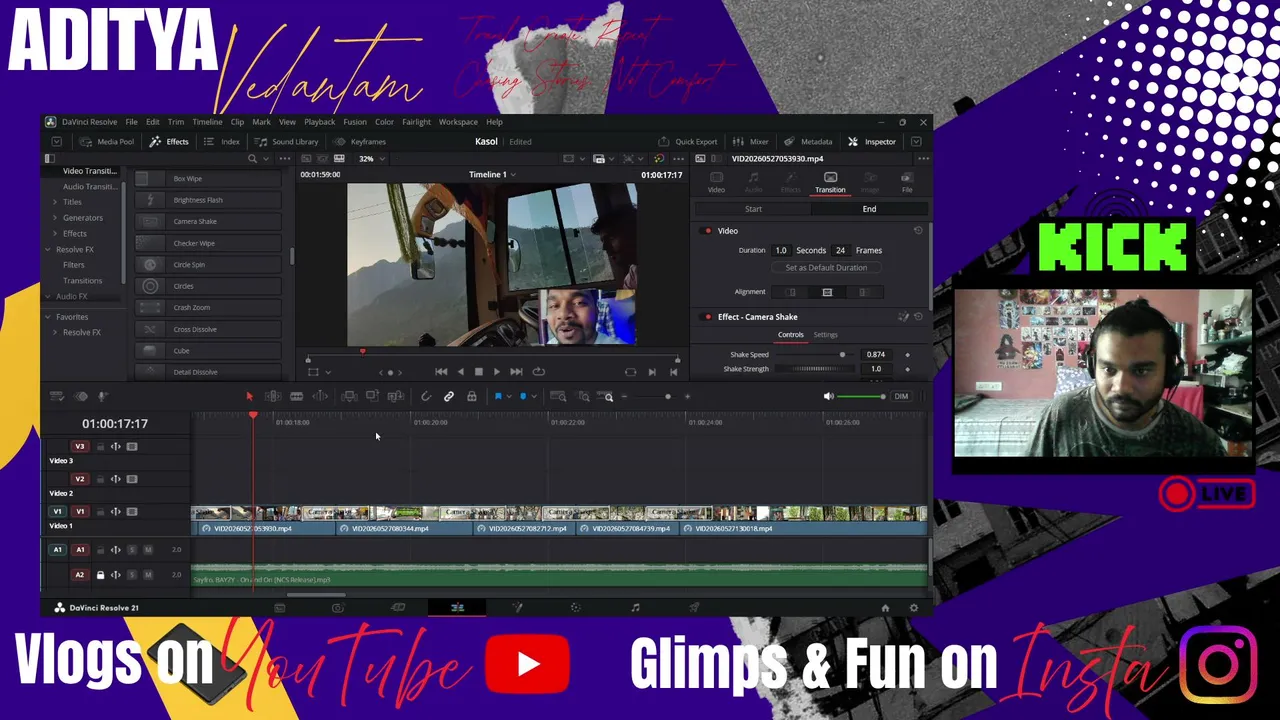Toggle the Effects panel button
This screenshot has height=720, width=1280.
[169, 141]
